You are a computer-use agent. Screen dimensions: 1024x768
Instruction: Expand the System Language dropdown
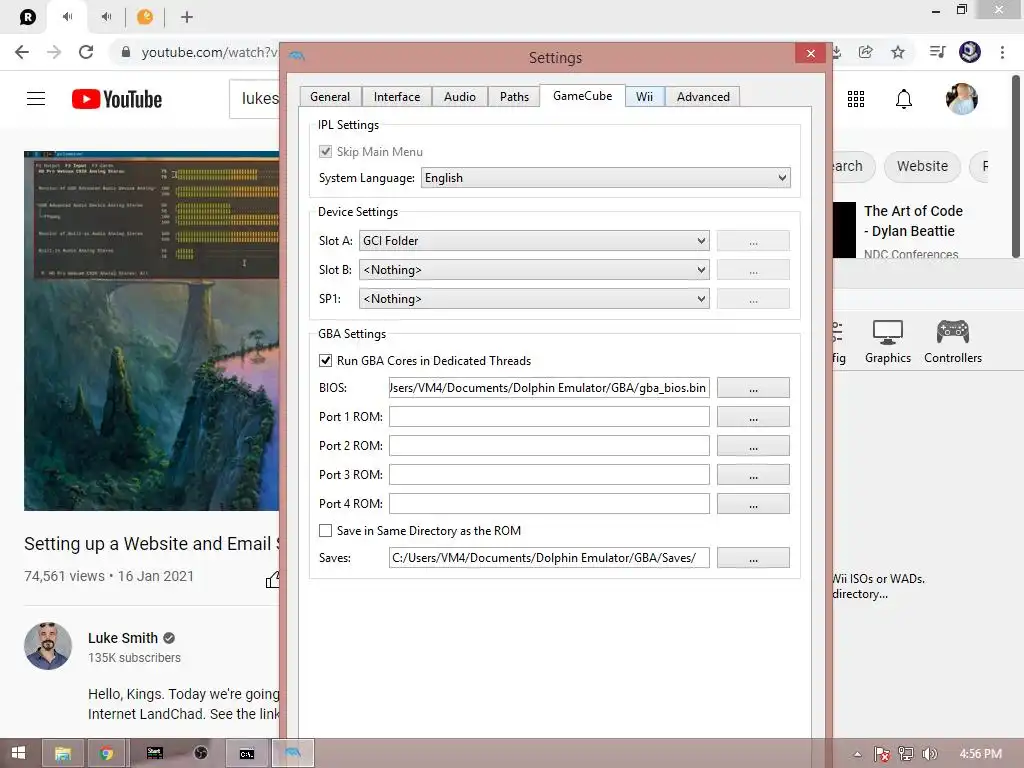pyautogui.click(x=605, y=178)
